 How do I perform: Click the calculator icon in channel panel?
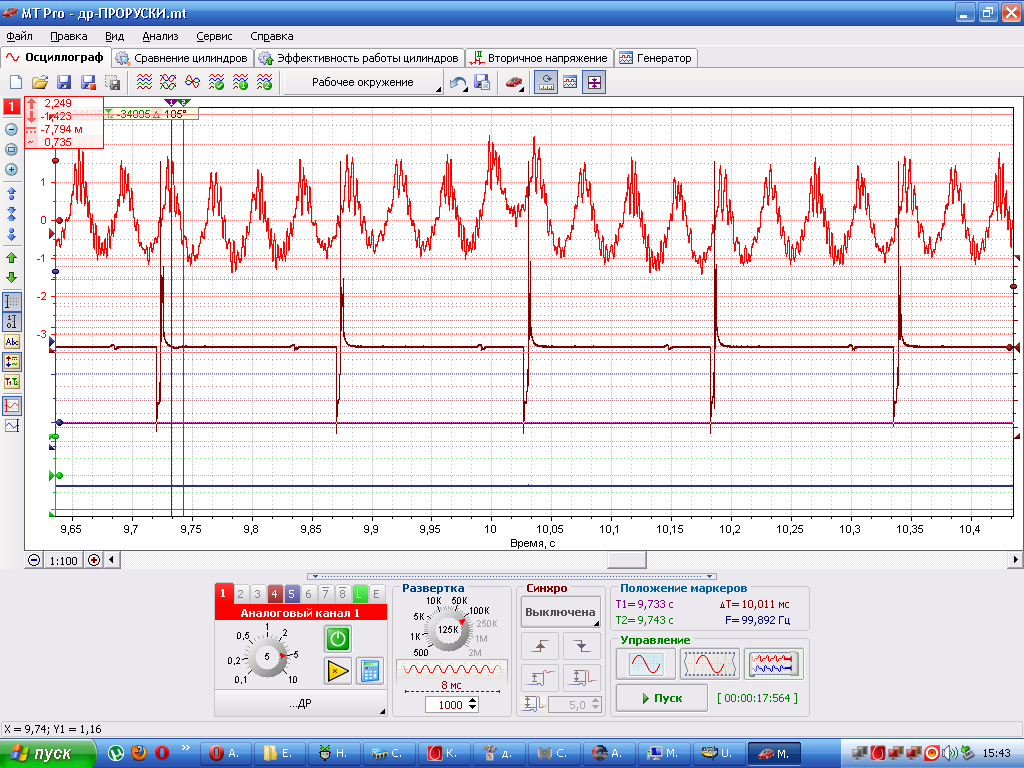click(x=370, y=671)
